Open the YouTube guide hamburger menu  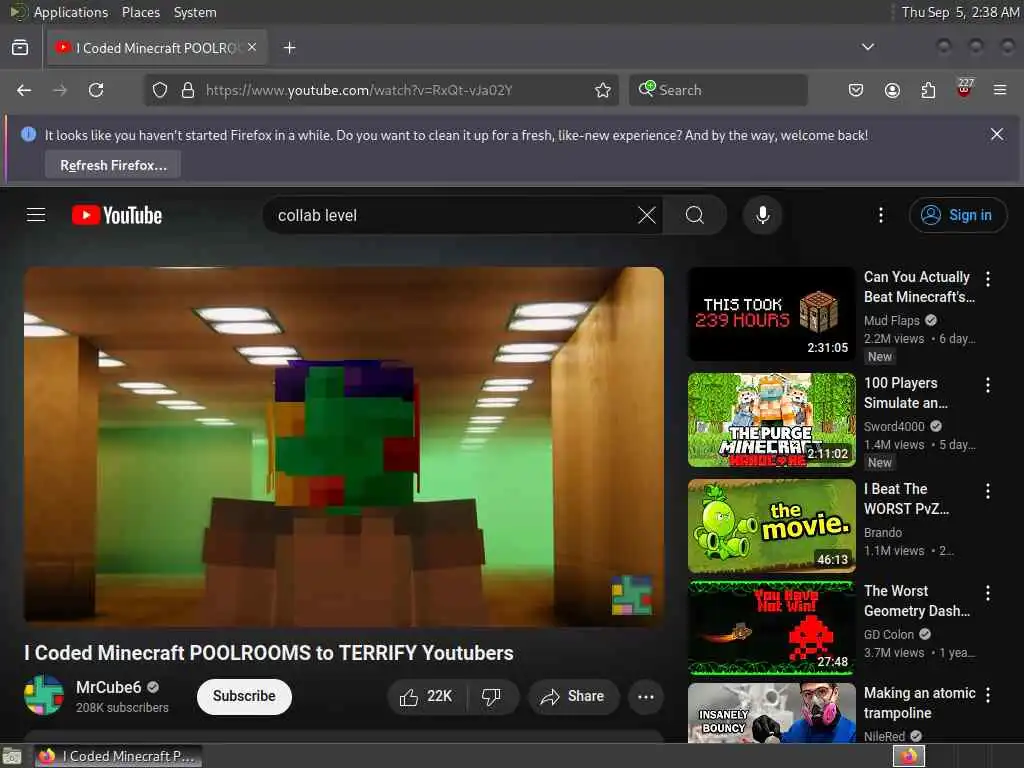(x=36, y=215)
